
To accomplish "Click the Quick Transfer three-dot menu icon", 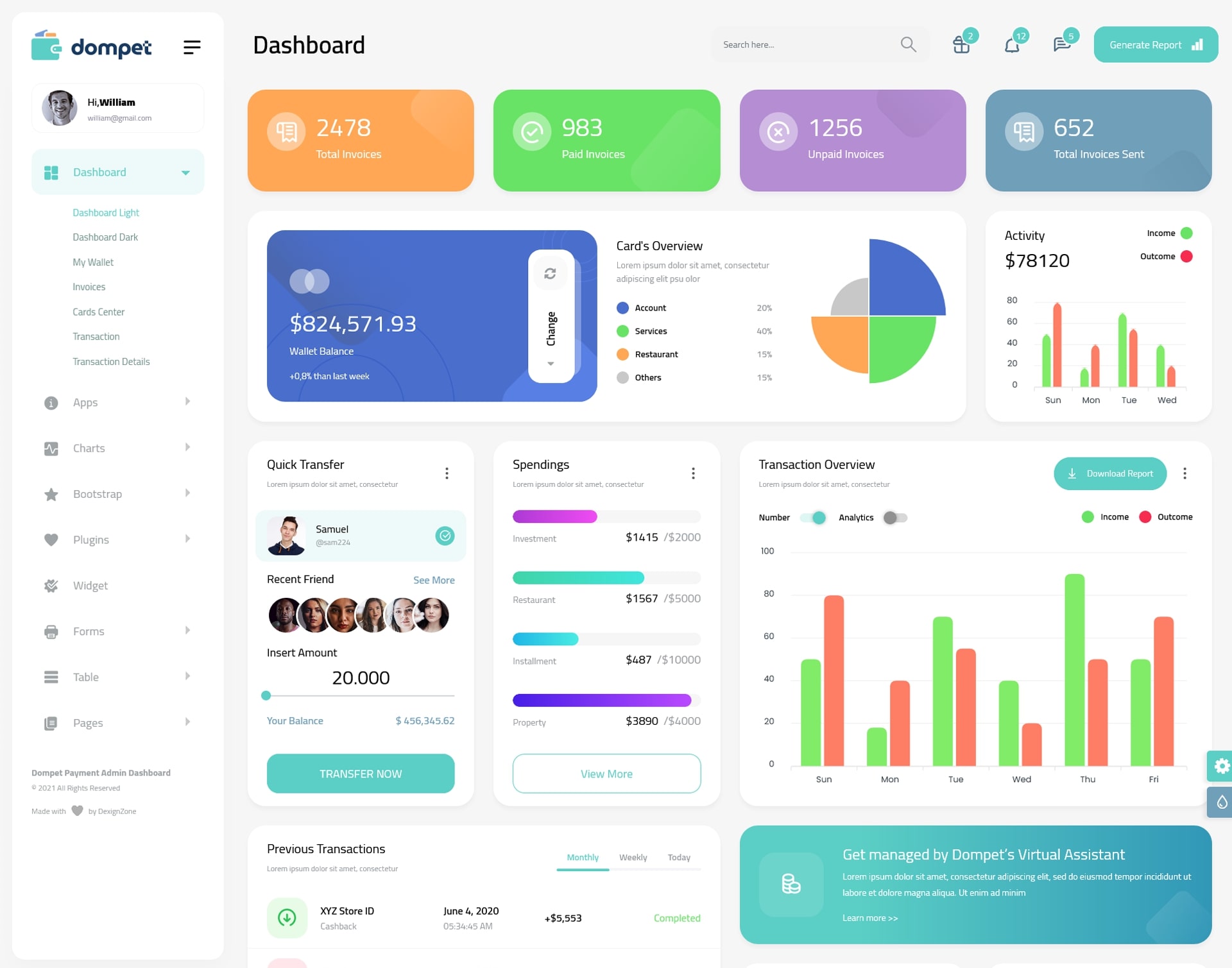I will (x=446, y=473).
